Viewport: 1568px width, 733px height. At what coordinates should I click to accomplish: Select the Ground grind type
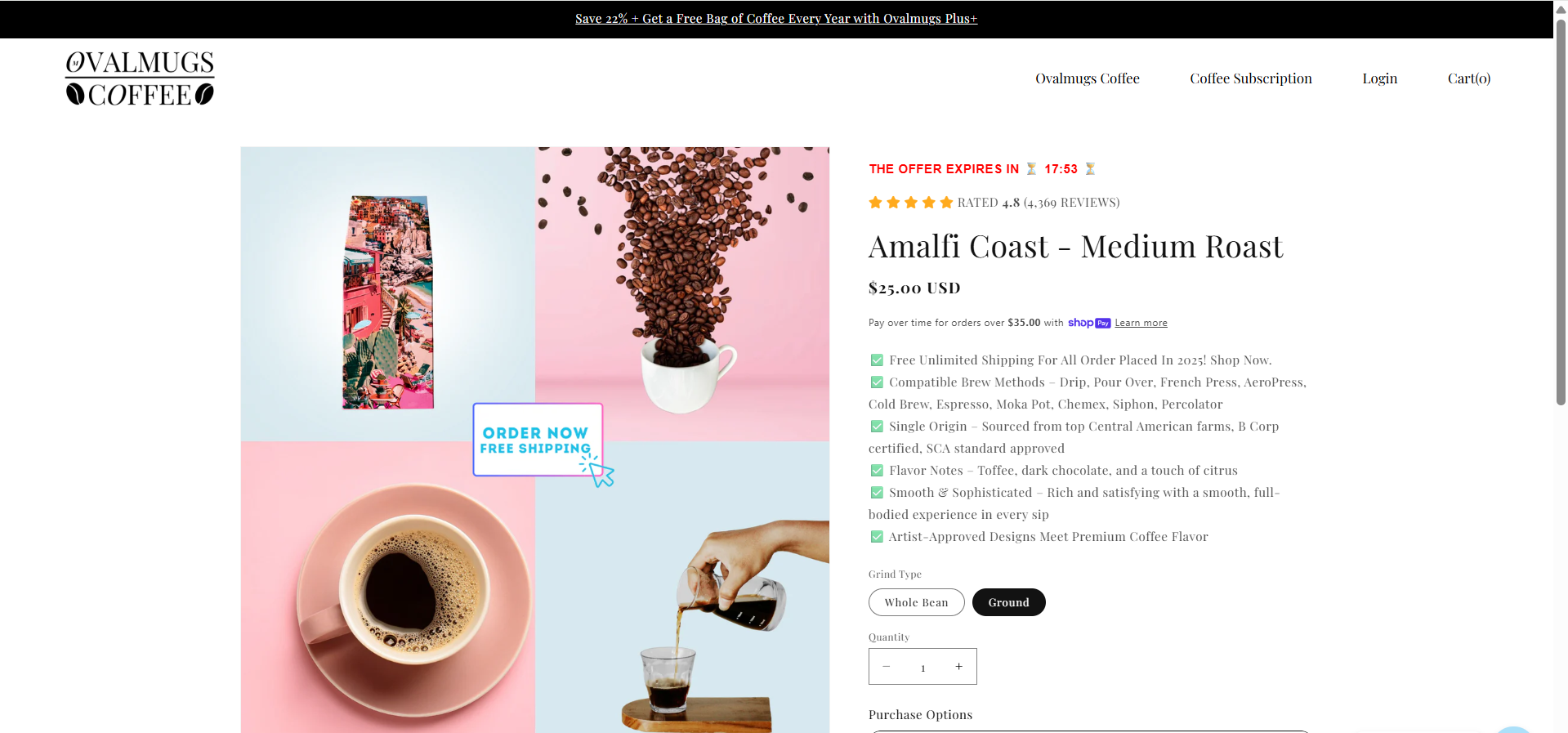pos(1008,602)
